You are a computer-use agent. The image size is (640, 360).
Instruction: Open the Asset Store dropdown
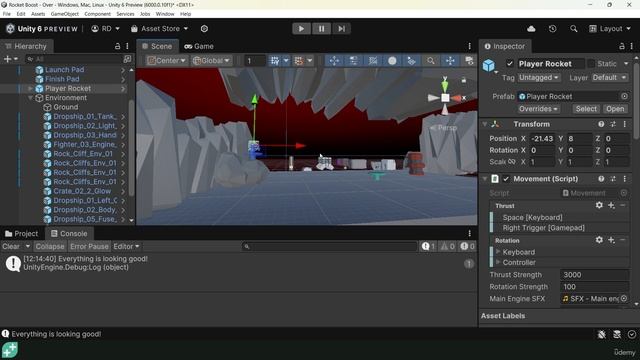click(159, 29)
